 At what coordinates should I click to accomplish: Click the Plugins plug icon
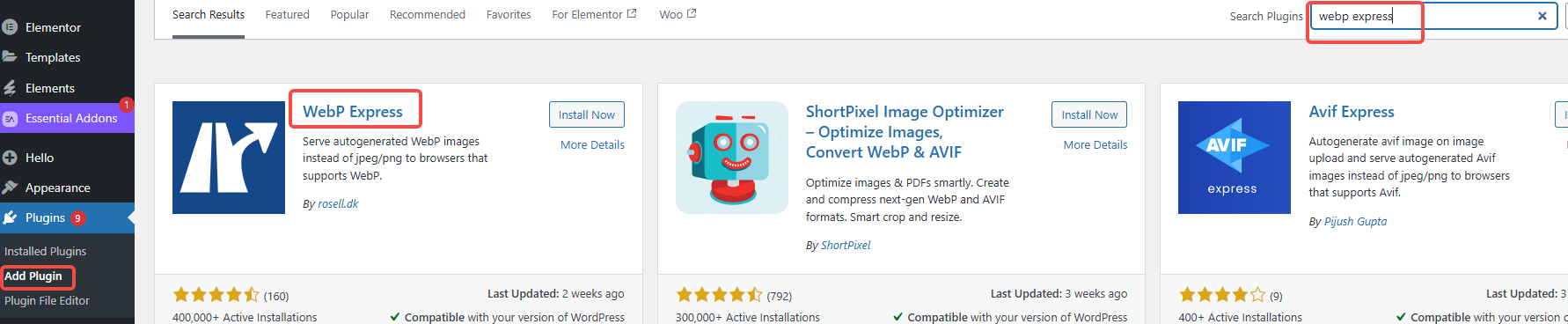click(x=10, y=217)
